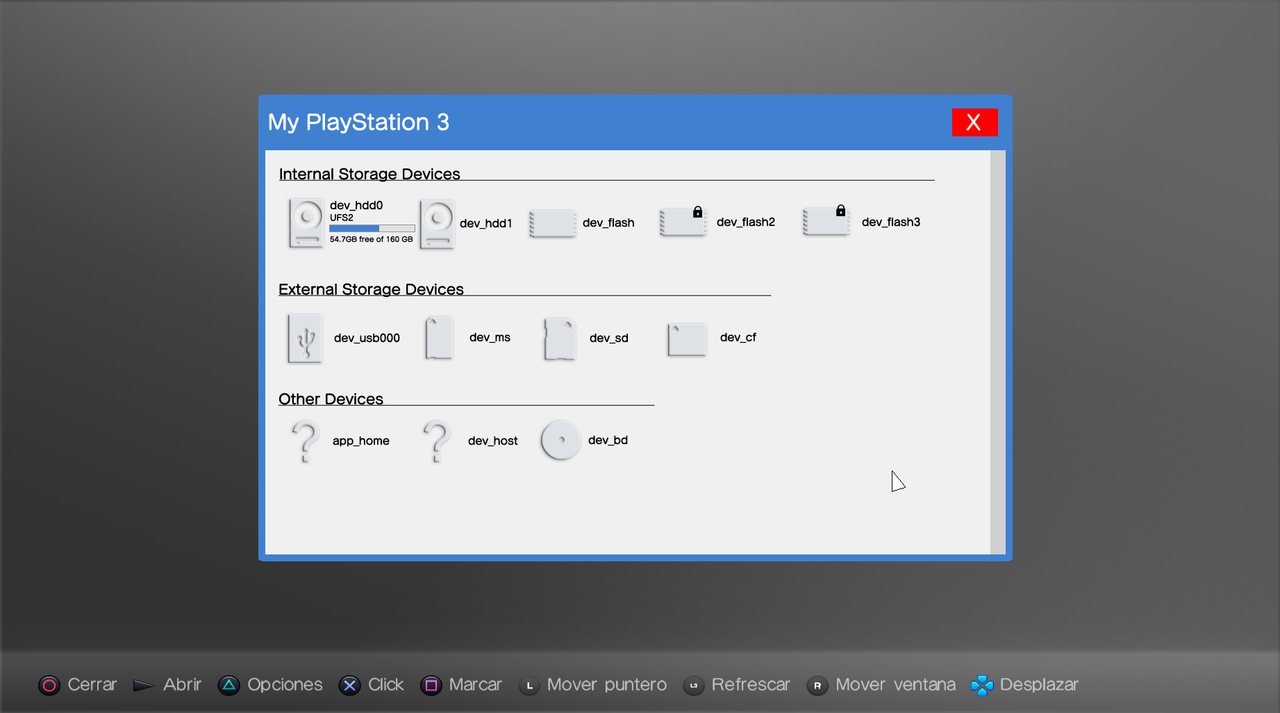Click the dev_flash2 label text
The height and width of the screenshot is (713, 1280).
pyautogui.click(x=746, y=222)
